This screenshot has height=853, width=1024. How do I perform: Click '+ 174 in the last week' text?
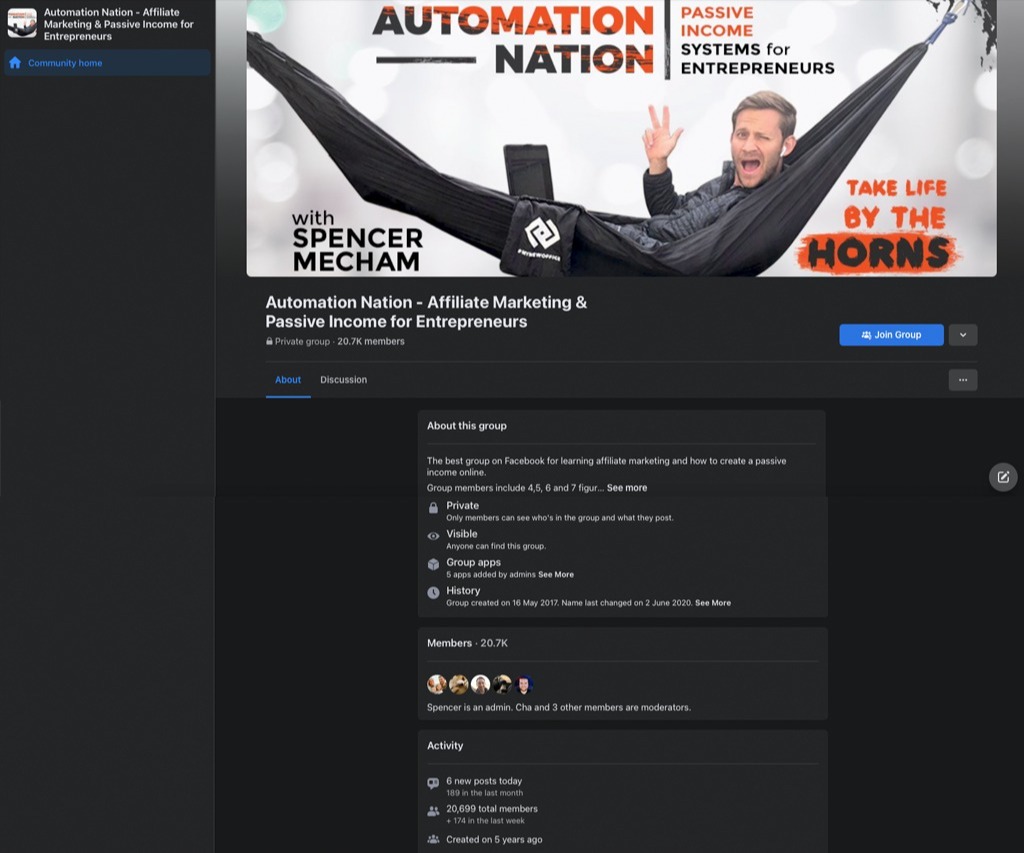(x=485, y=821)
